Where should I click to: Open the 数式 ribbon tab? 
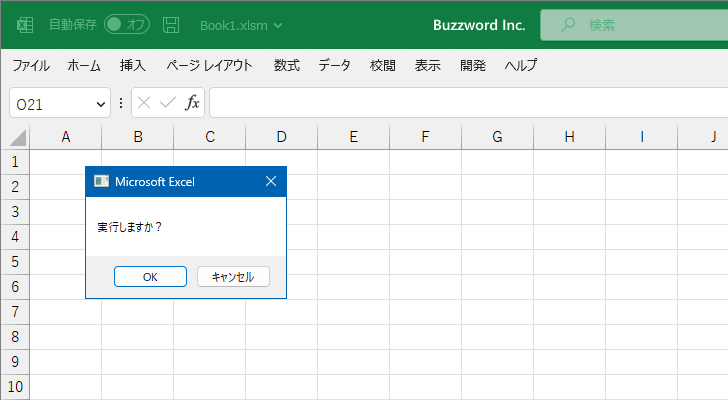pyautogui.click(x=286, y=65)
